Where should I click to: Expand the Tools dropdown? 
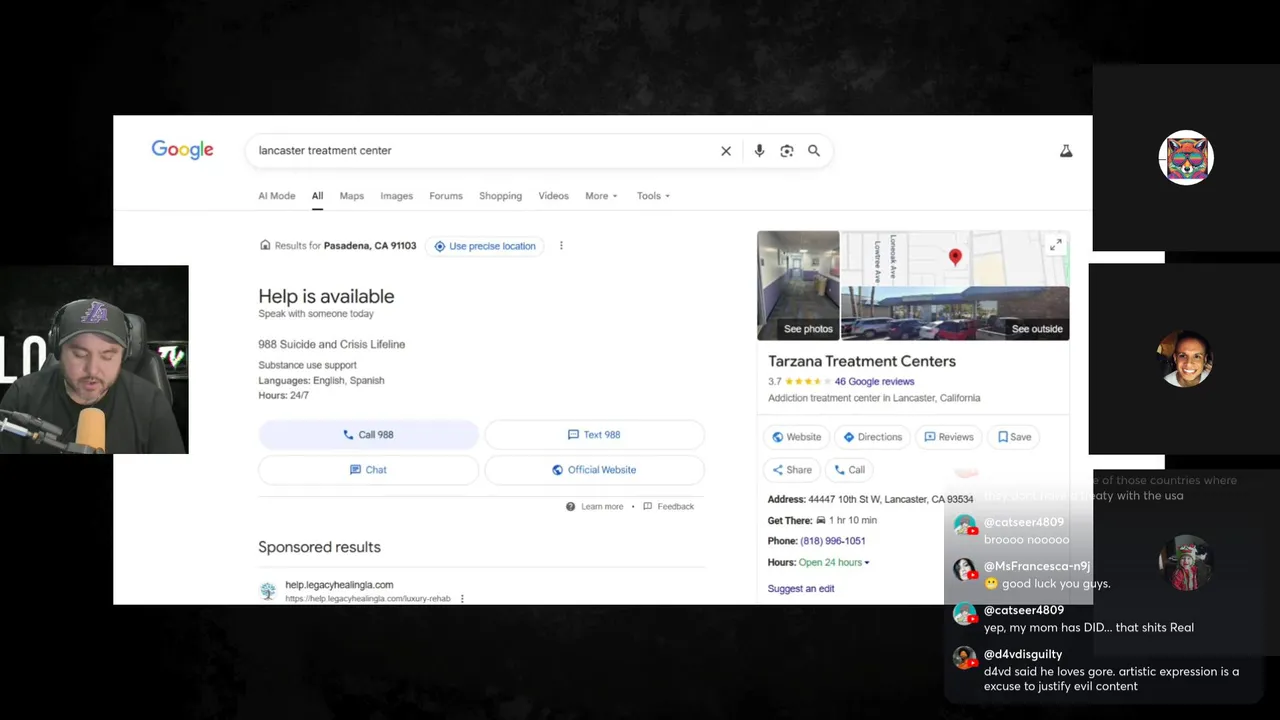click(x=653, y=196)
